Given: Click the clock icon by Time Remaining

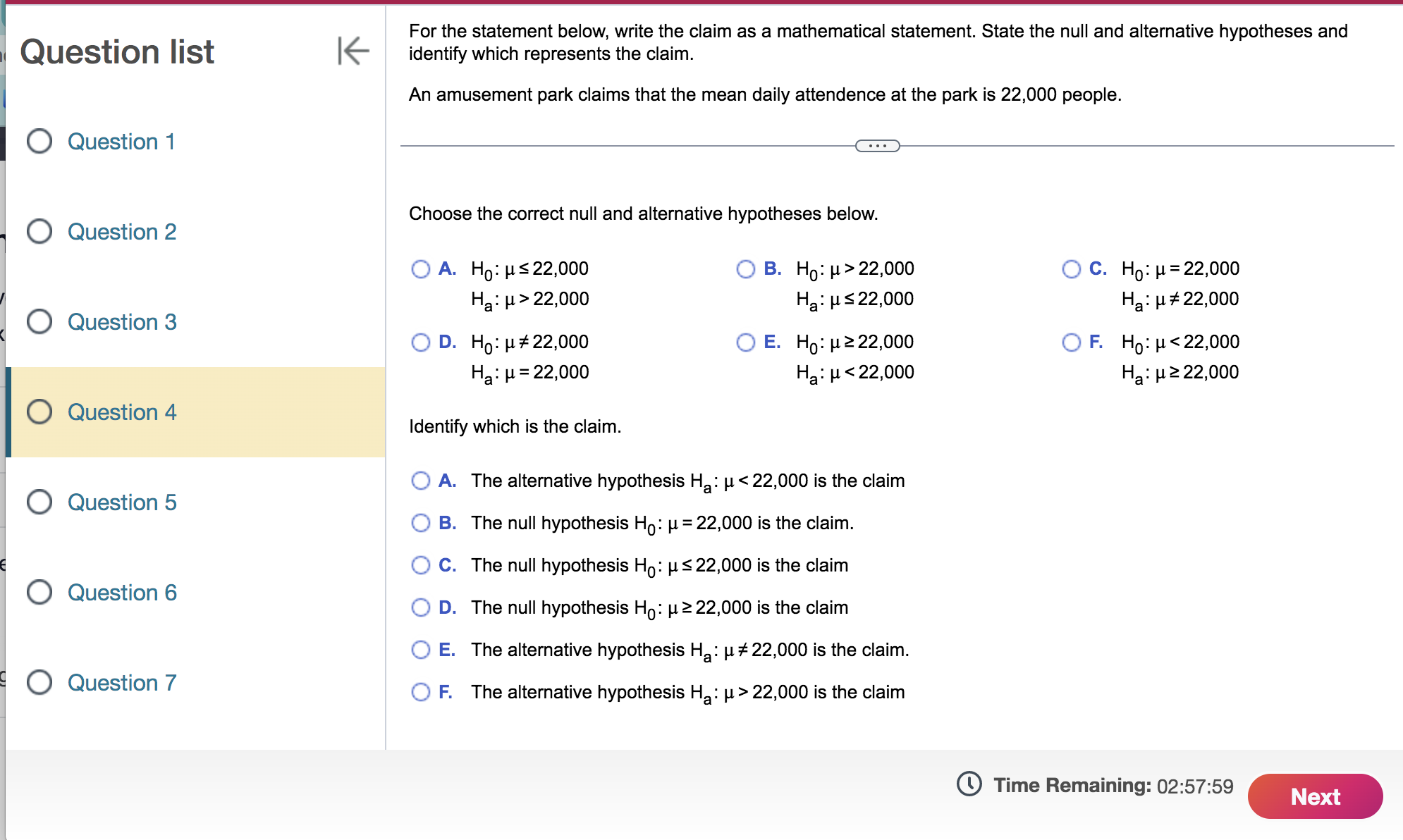Looking at the screenshot, I should (x=969, y=784).
